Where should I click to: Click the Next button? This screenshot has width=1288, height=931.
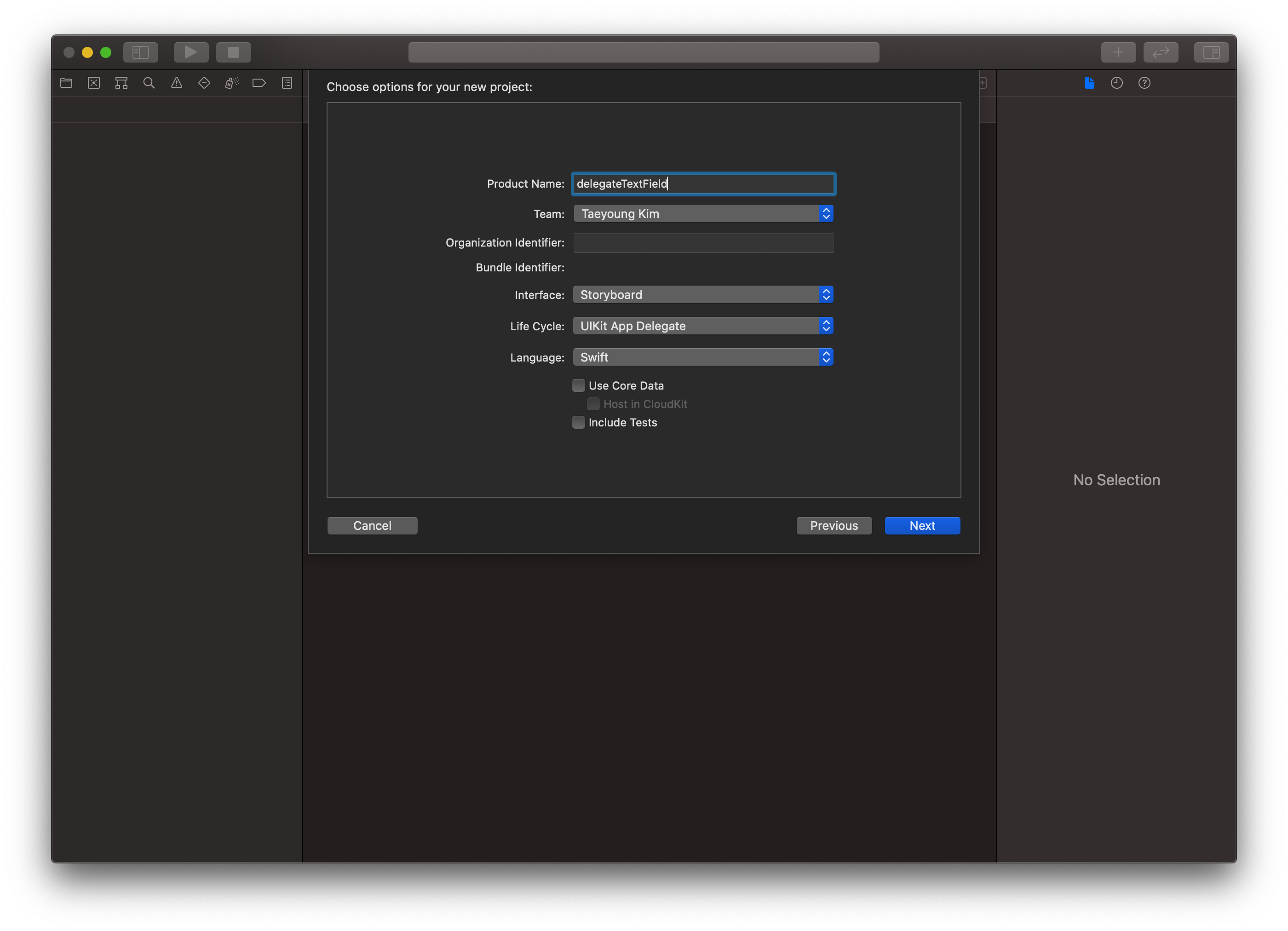coord(922,525)
